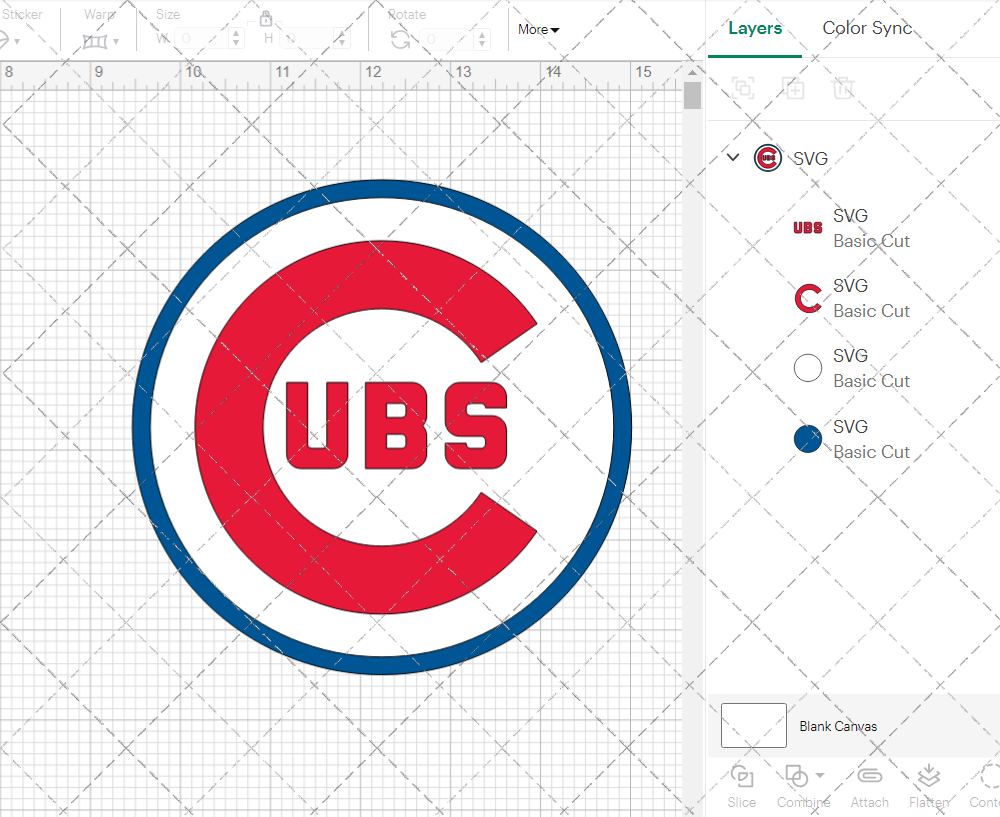The image size is (1000, 817).
Task: Click the UBS layer thumbnail
Action: pyautogui.click(x=807, y=228)
